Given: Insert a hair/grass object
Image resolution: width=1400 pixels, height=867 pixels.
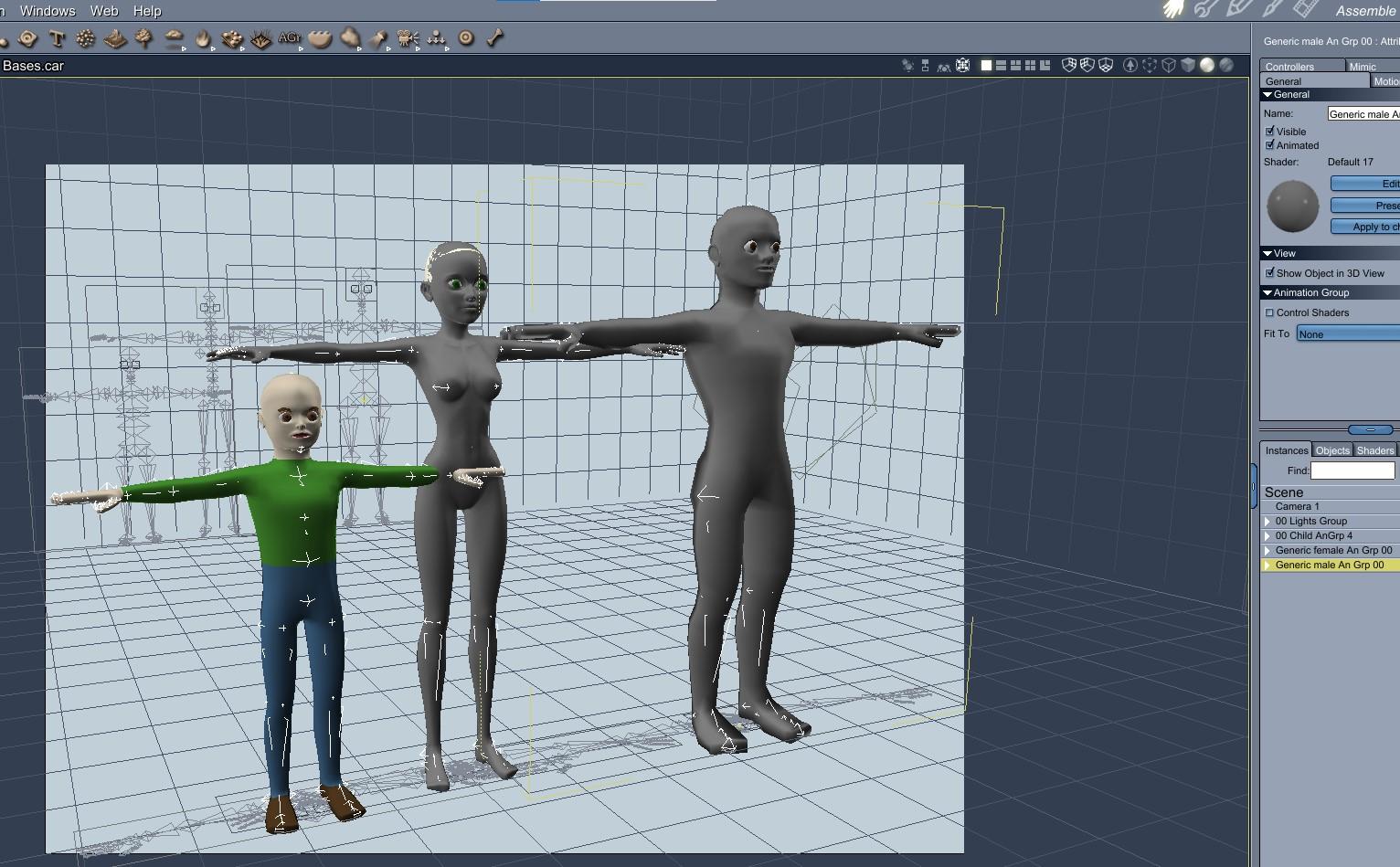Looking at the screenshot, I should point(261,38).
